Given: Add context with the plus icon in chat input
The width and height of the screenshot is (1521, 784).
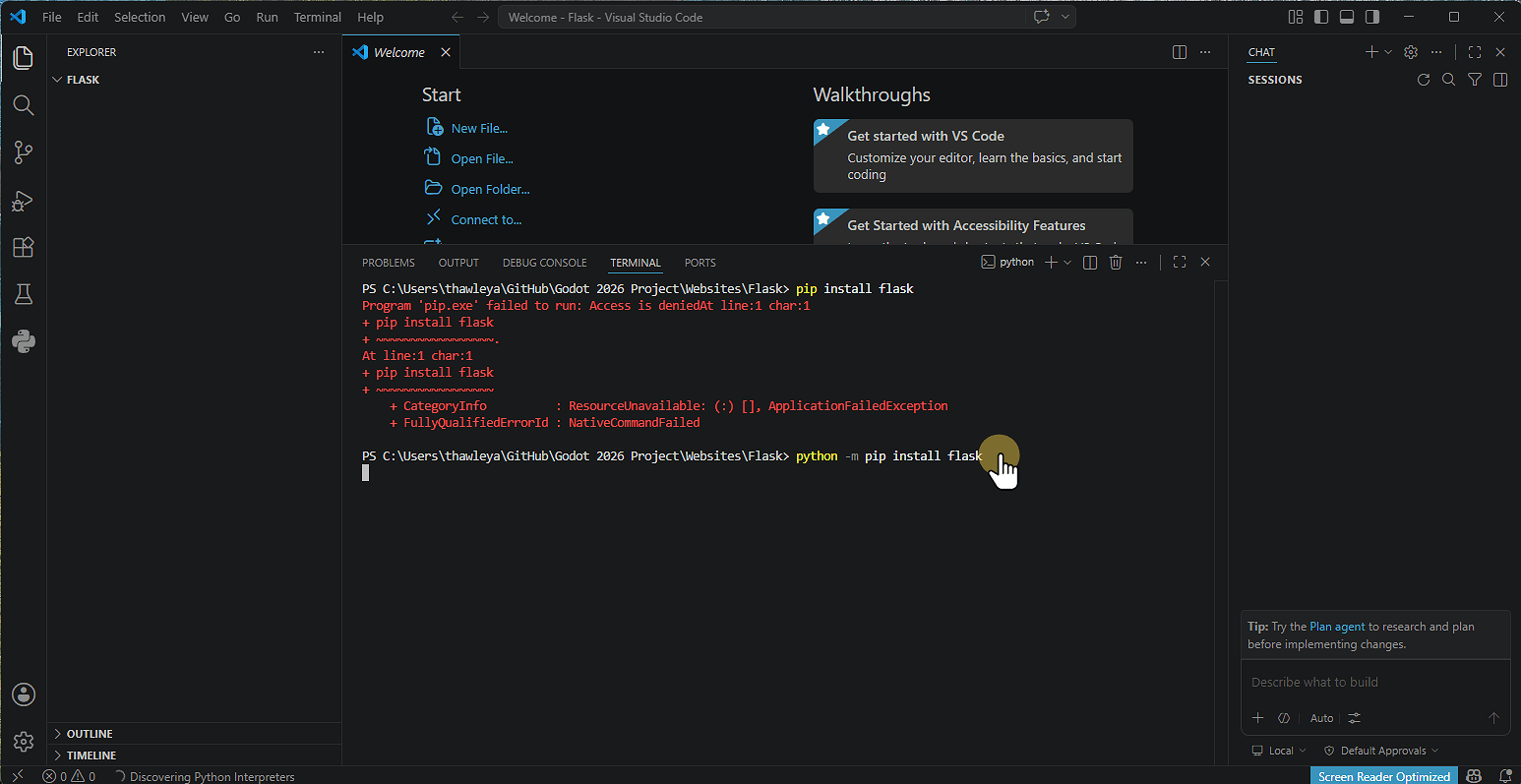Looking at the screenshot, I should coord(1257,718).
